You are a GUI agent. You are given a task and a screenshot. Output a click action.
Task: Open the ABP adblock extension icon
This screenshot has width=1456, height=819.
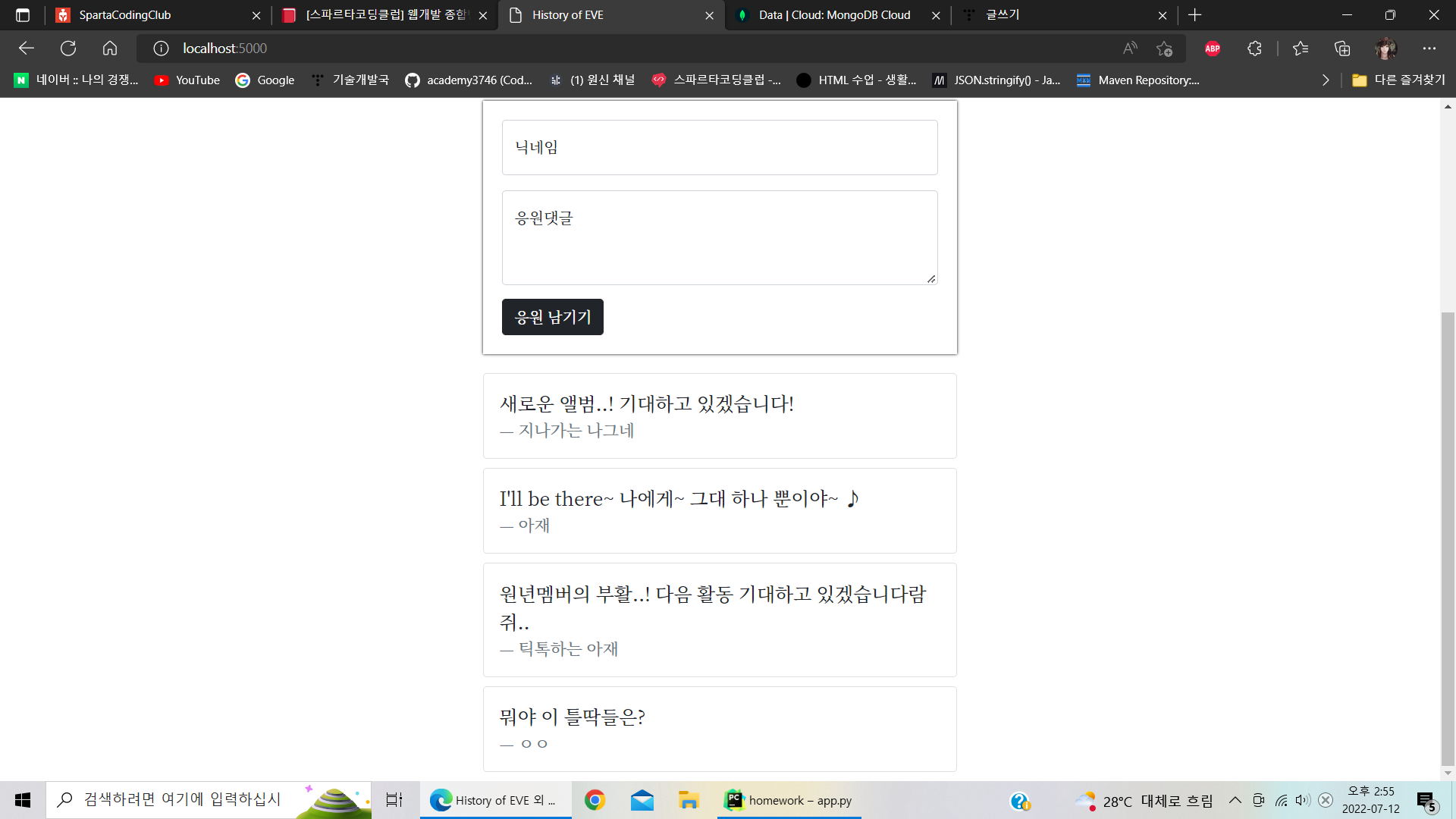pos(1213,49)
